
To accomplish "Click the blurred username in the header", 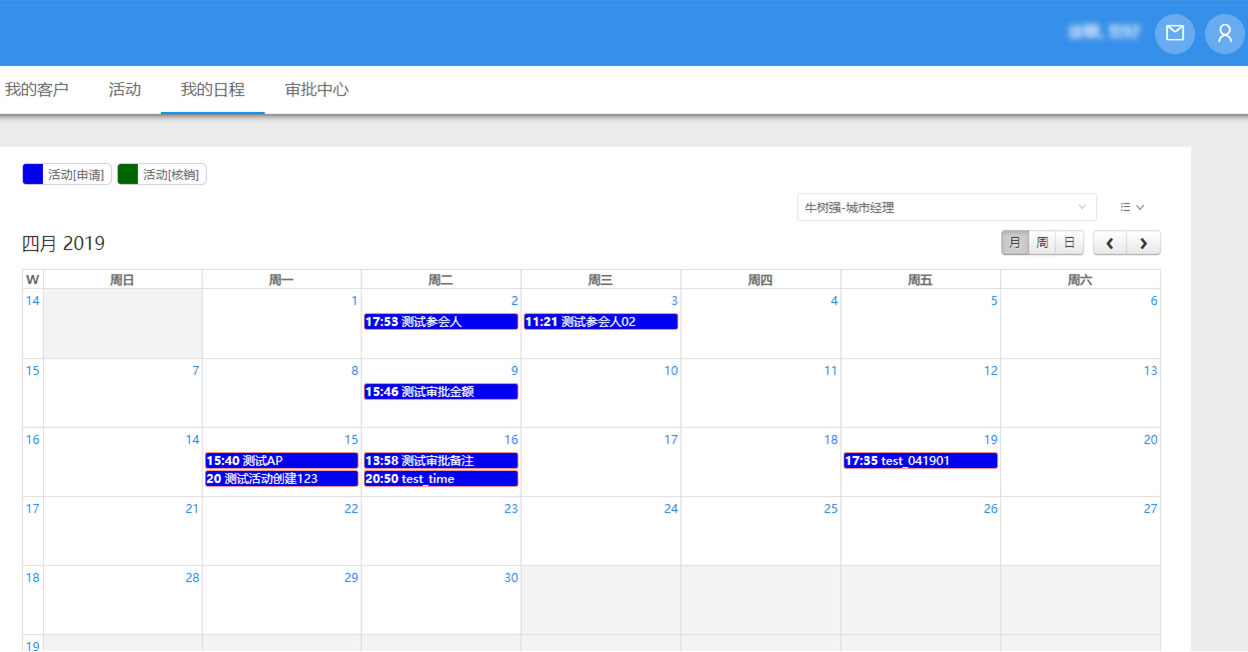I will click(1104, 33).
